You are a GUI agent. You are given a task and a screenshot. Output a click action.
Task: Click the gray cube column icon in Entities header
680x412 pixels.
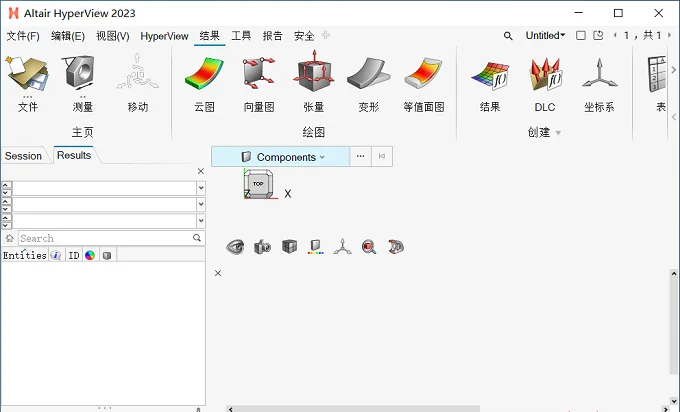click(107, 255)
